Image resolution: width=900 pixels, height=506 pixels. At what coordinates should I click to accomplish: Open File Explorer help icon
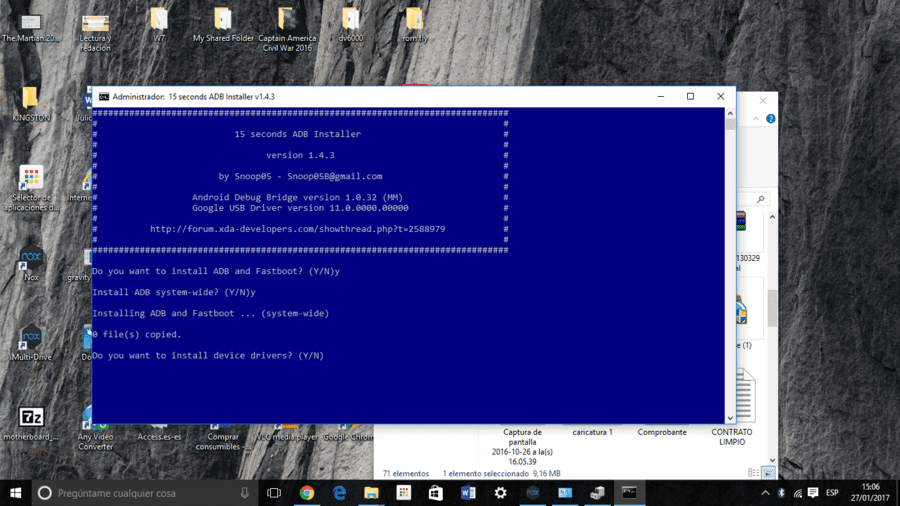pos(770,119)
